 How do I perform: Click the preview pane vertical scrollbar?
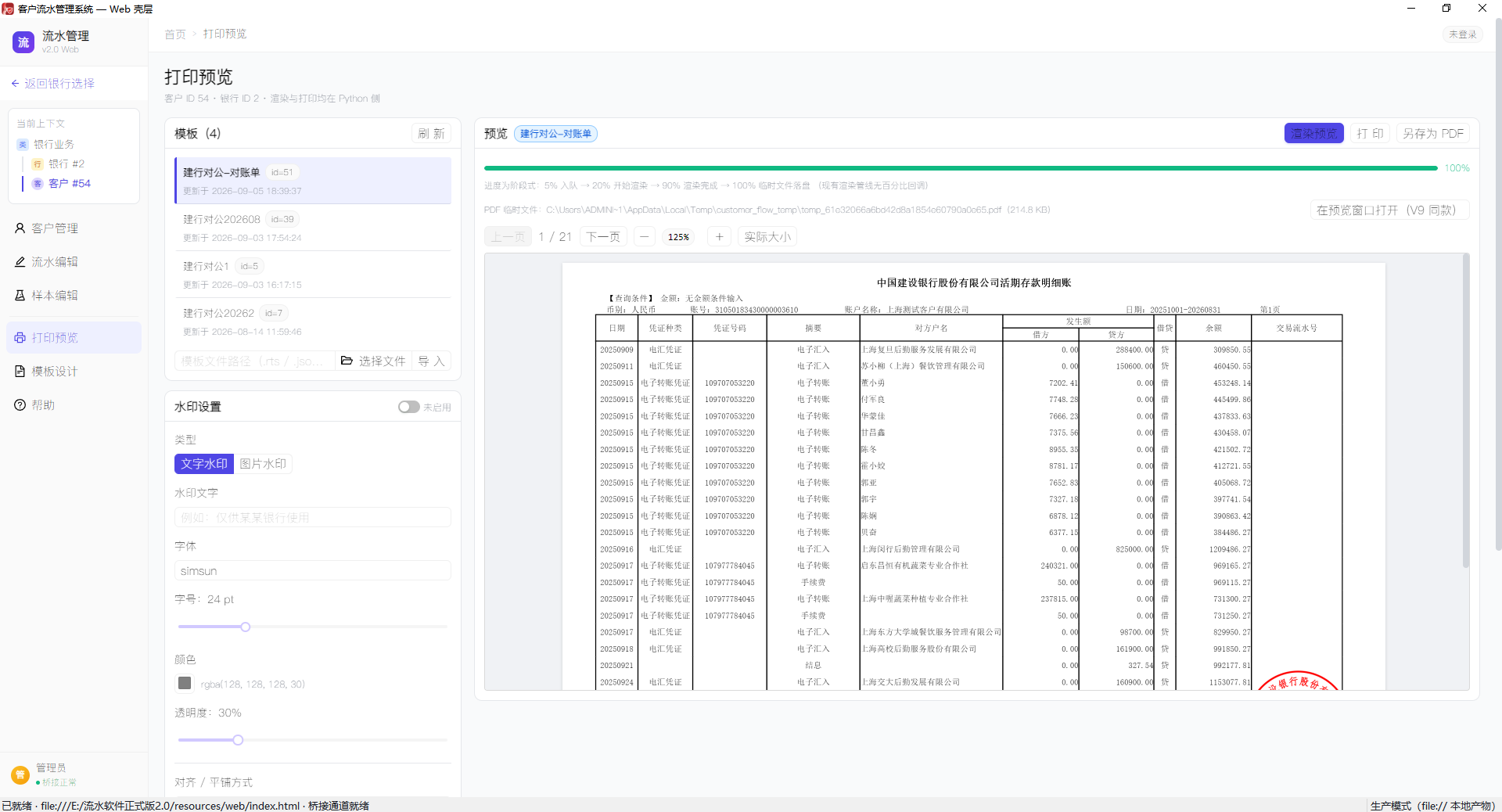[x=1466, y=411]
